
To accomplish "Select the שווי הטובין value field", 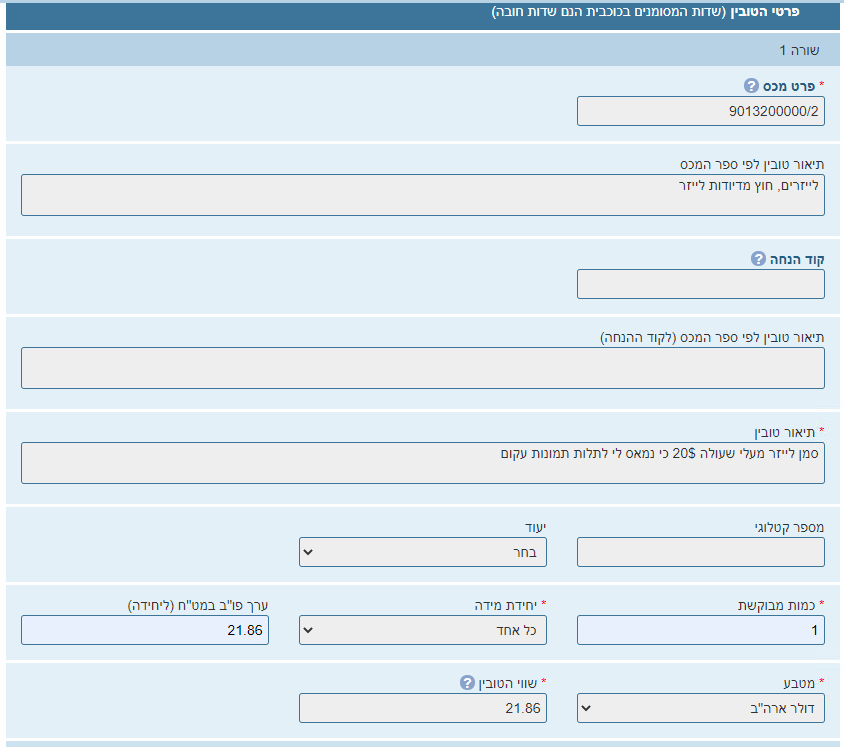I will (422, 708).
